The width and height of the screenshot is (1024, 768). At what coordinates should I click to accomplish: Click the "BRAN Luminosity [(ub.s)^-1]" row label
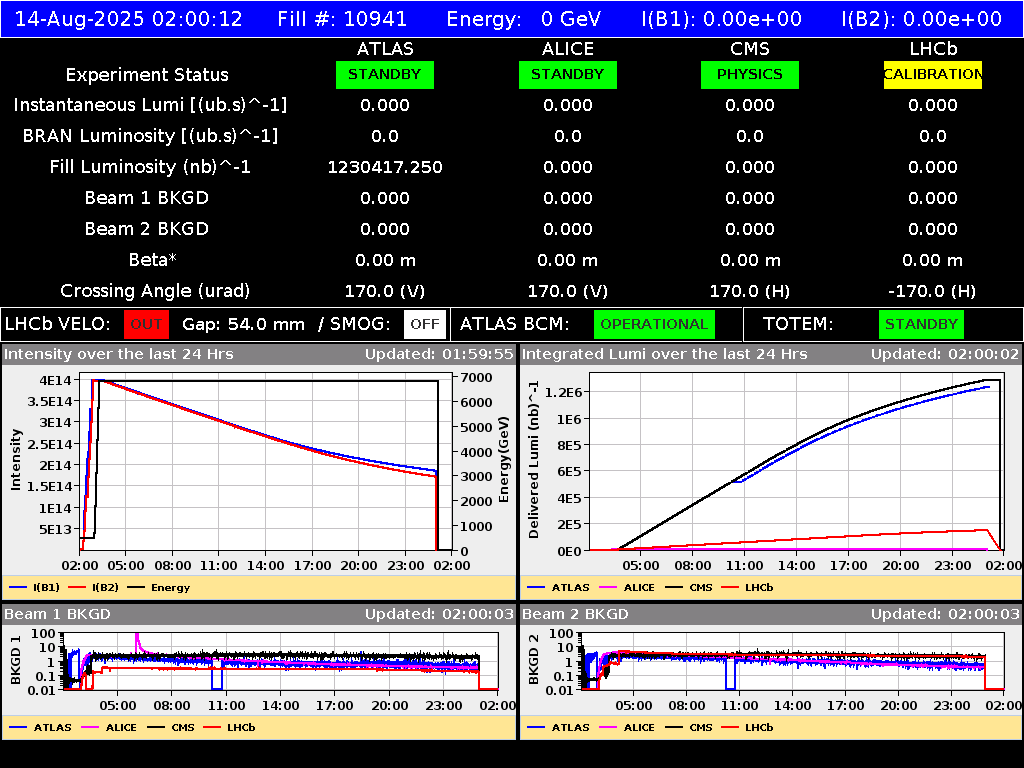tap(150, 136)
